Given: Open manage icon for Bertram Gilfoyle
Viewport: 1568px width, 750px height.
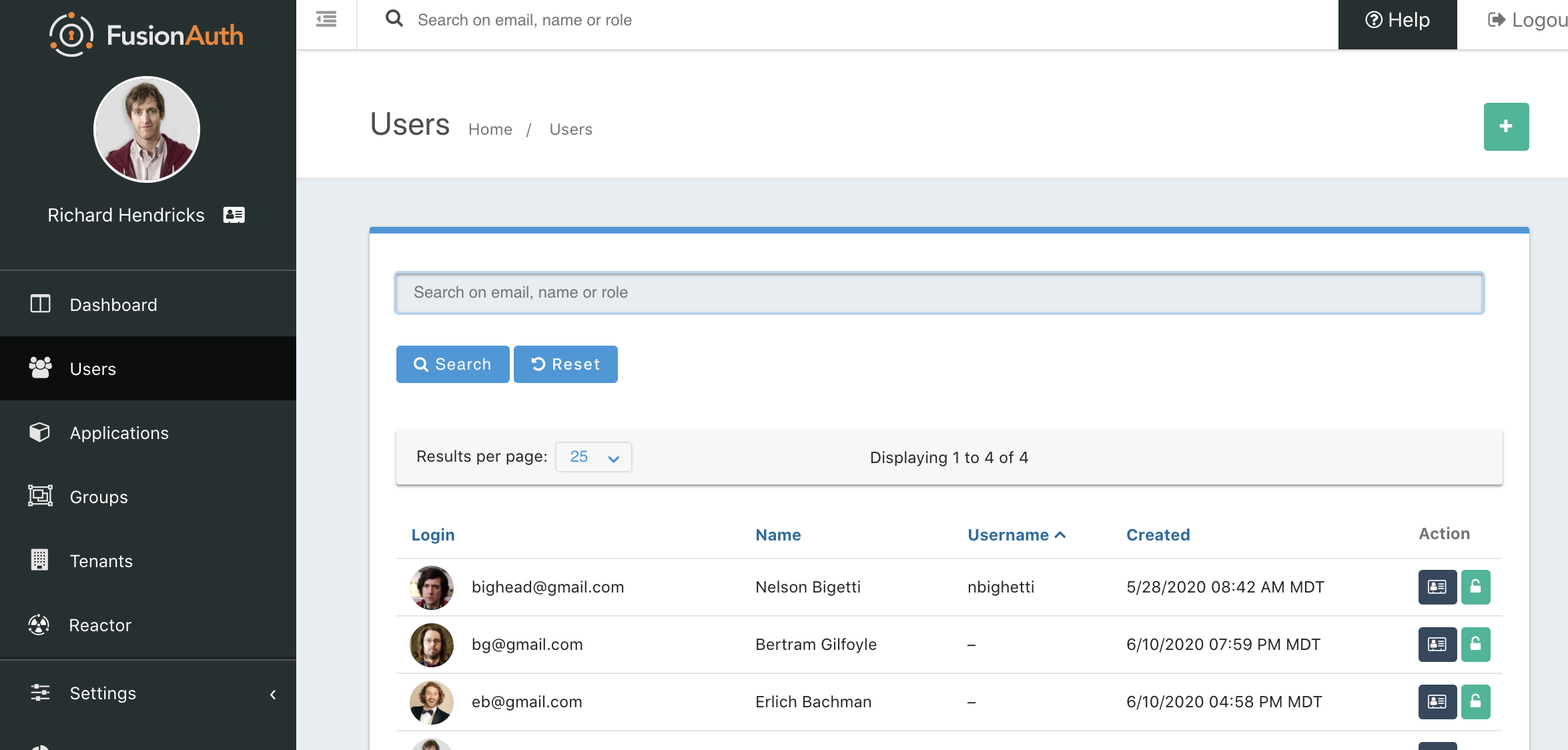Looking at the screenshot, I should pyautogui.click(x=1437, y=645).
